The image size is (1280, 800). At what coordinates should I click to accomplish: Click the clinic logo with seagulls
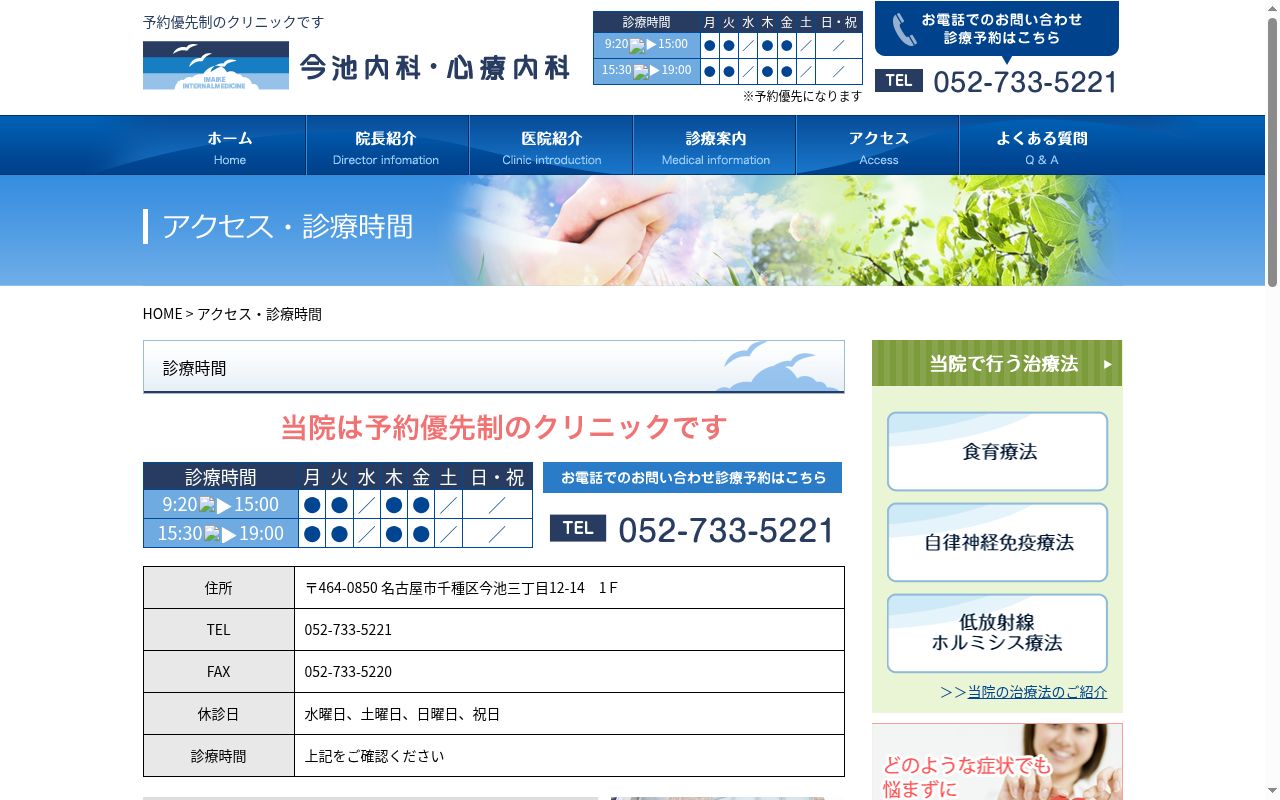216,65
